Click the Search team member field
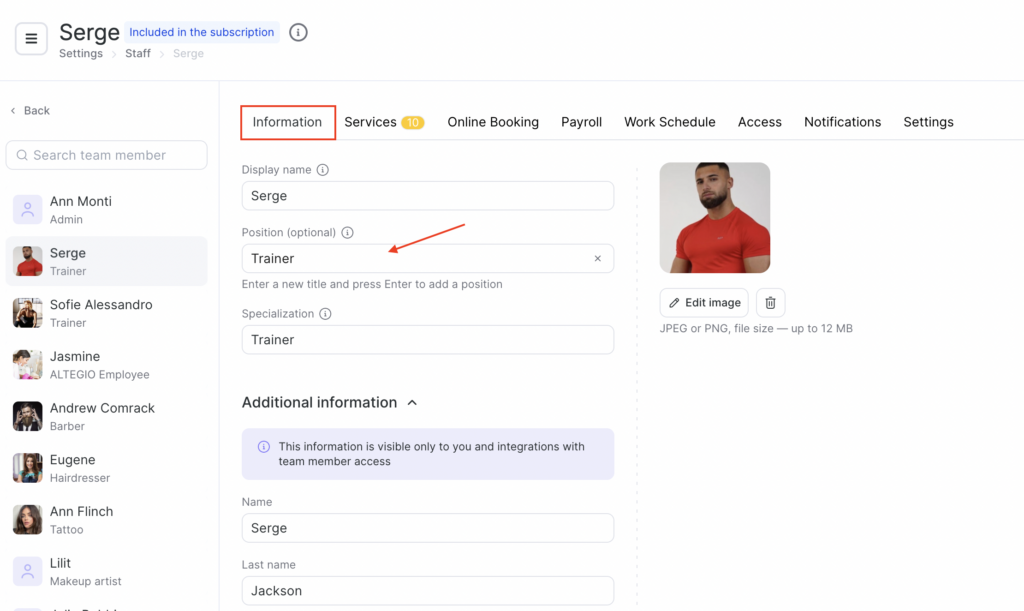This screenshot has height=611, width=1024. (107, 155)
